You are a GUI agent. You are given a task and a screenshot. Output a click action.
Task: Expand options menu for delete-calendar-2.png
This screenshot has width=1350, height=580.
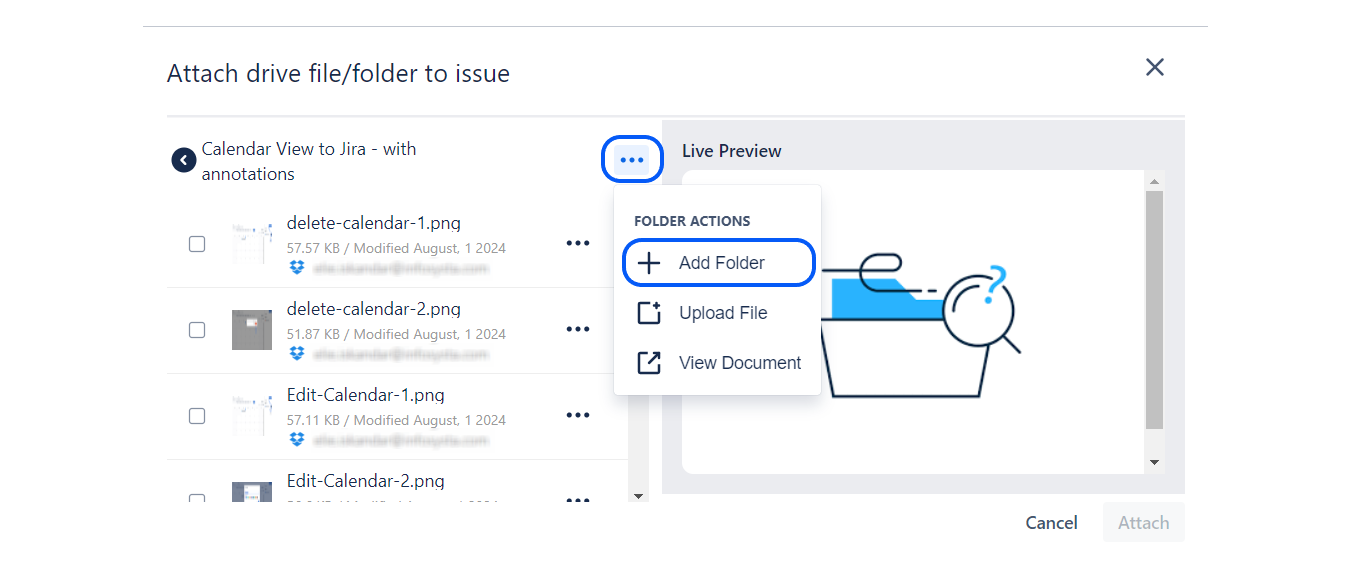coord(578,329)
